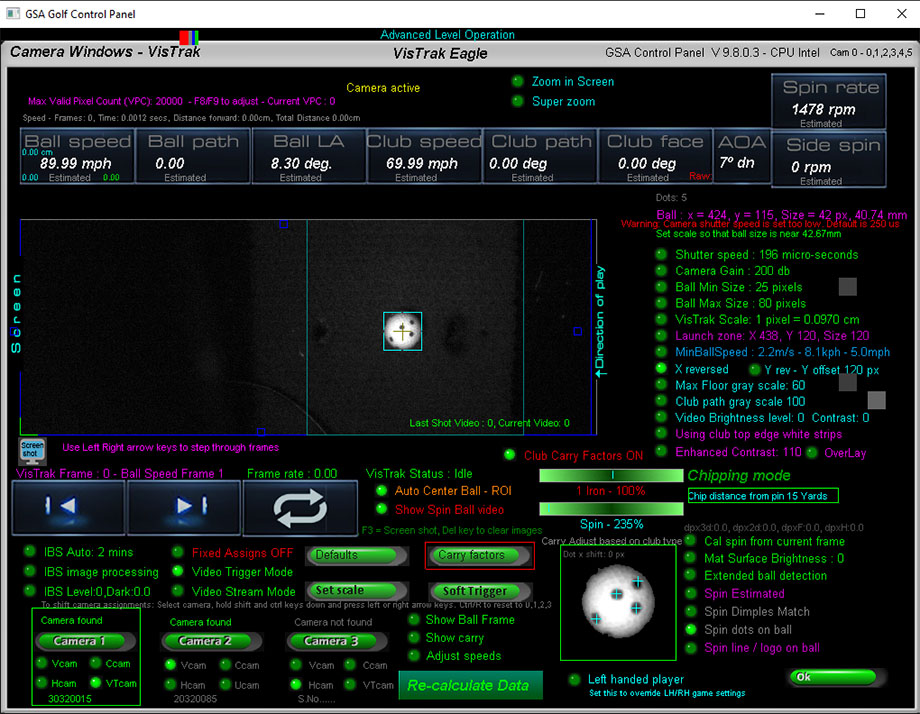Click the spin ball preview image
The image size is (920, 714).
(618, 602)
